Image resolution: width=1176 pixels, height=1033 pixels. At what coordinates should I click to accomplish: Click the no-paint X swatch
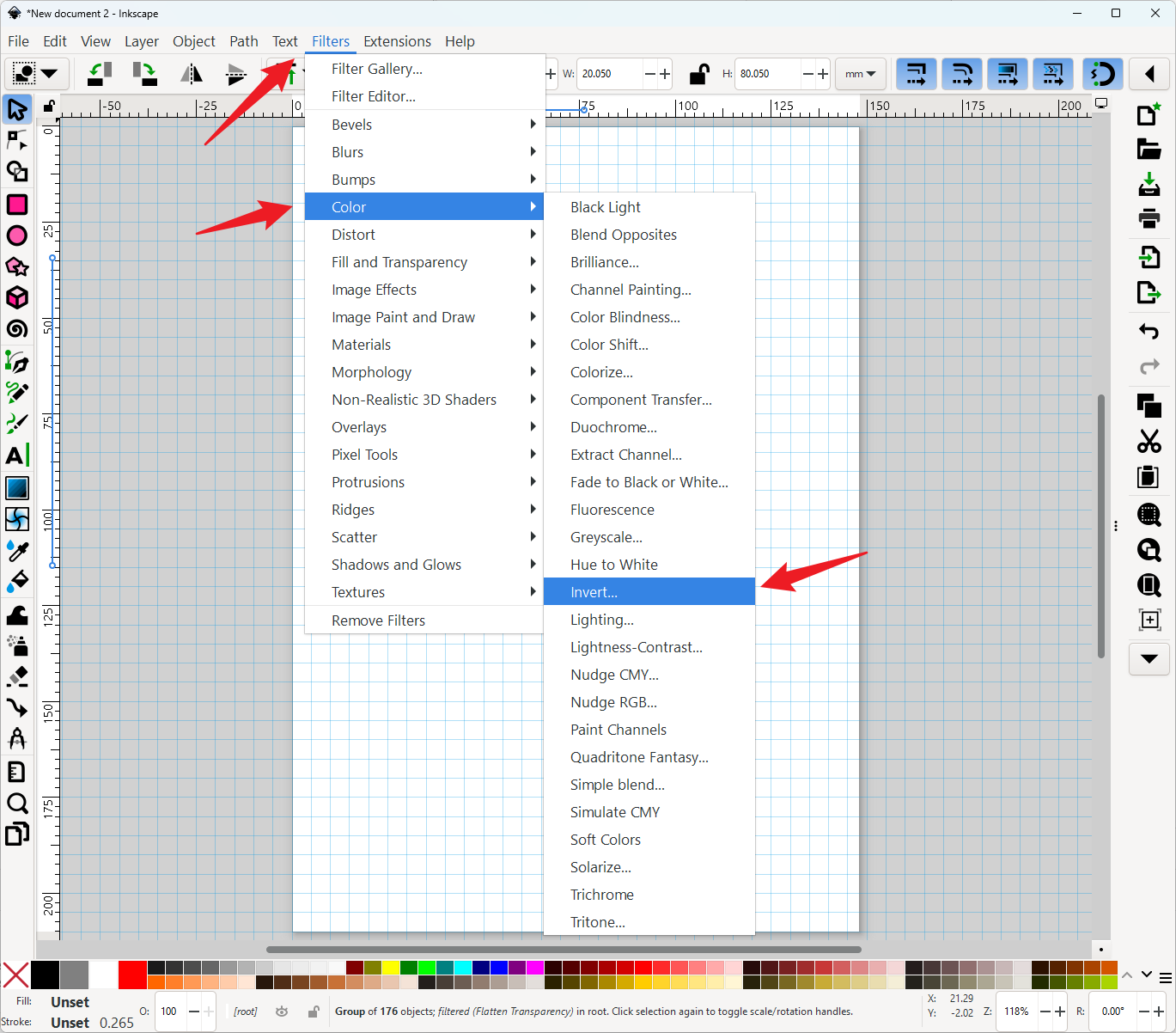(15, 975)
